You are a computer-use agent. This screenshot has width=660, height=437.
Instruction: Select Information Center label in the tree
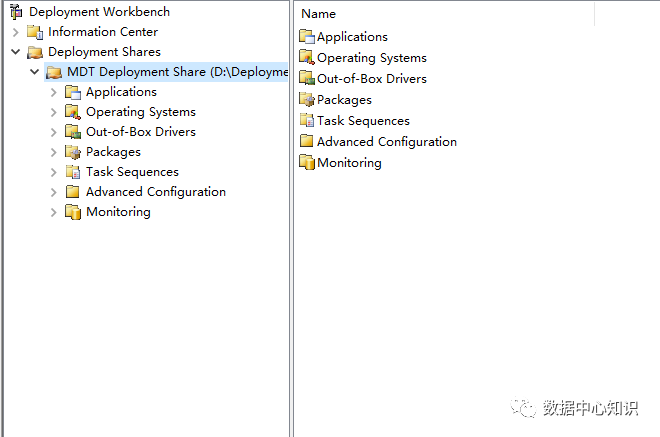103,32
